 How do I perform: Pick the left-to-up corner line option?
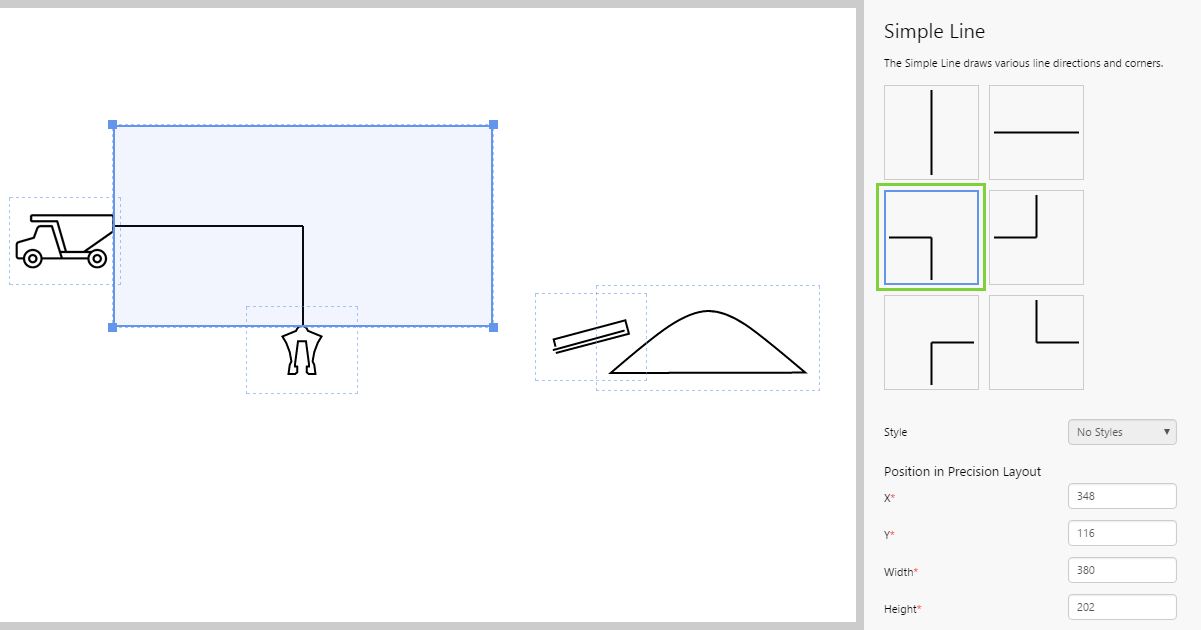coord(1036,238)
